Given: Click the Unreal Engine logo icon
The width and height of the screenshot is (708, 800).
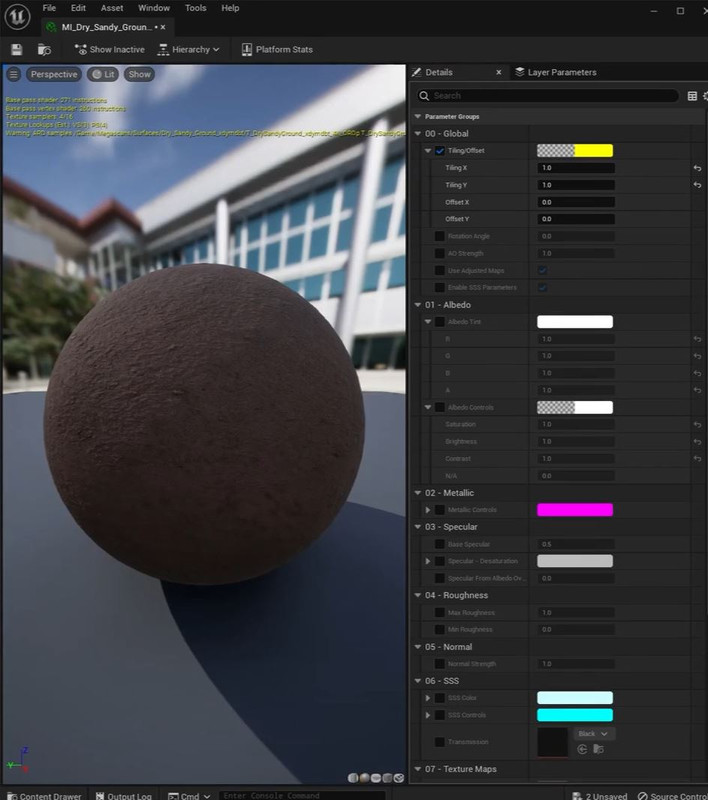Looking at the screenshot, I should pyautogui.click(x=17, y=17).
